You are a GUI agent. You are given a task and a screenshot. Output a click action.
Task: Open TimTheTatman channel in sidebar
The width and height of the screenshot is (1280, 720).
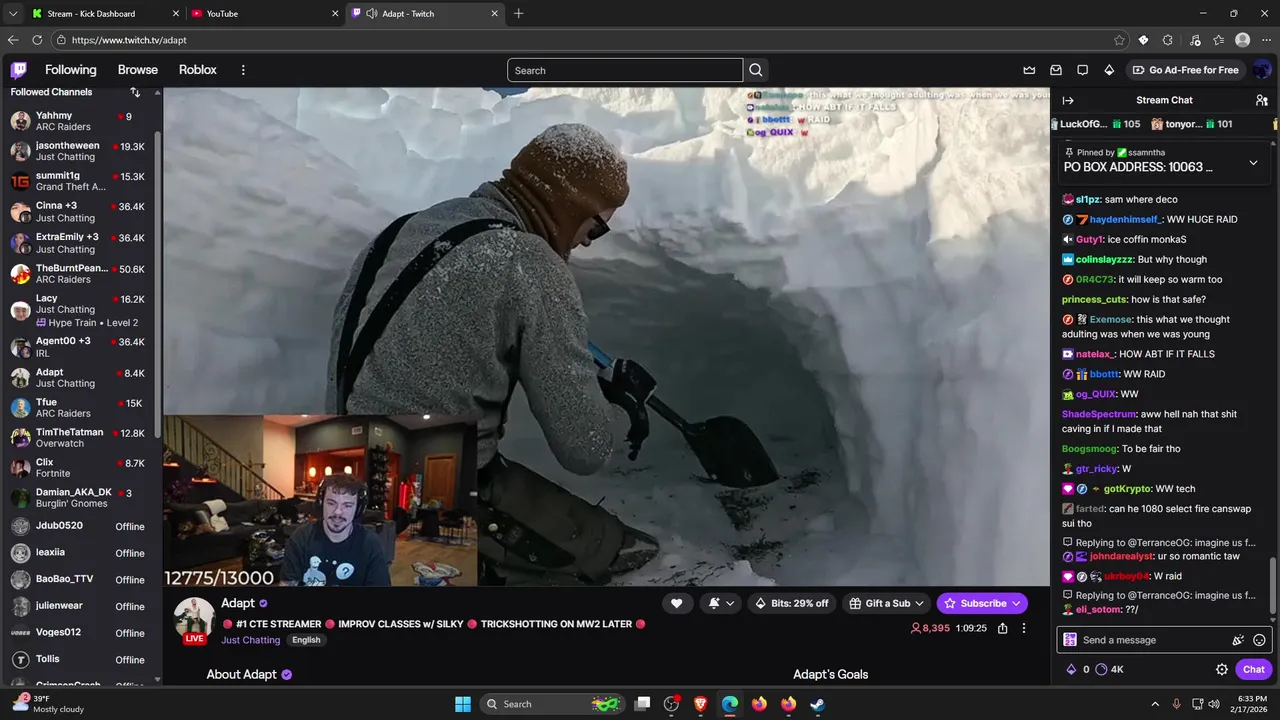pyautogui.click(x=81, y=437)
